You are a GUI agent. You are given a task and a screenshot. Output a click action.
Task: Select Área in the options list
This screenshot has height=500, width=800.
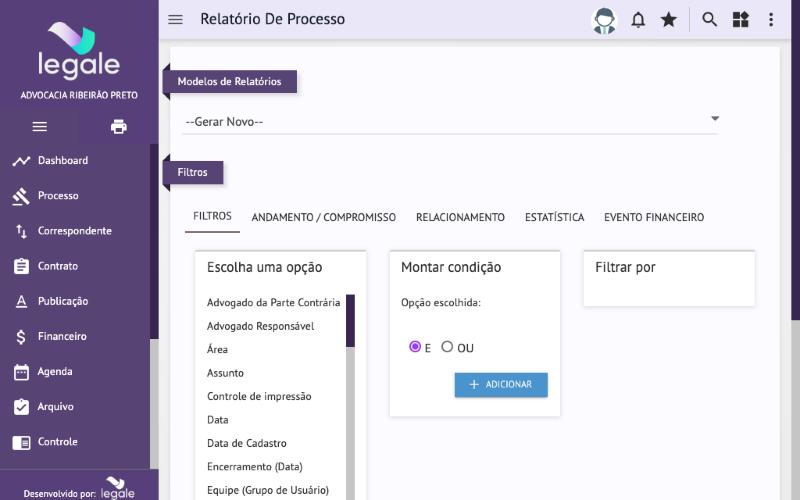(217, 349)
